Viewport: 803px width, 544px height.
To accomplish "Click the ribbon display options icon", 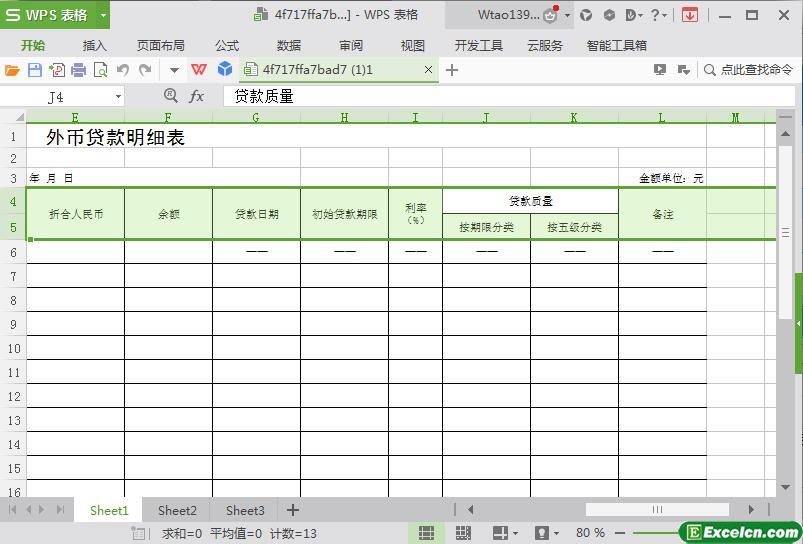I will point(684,70).
